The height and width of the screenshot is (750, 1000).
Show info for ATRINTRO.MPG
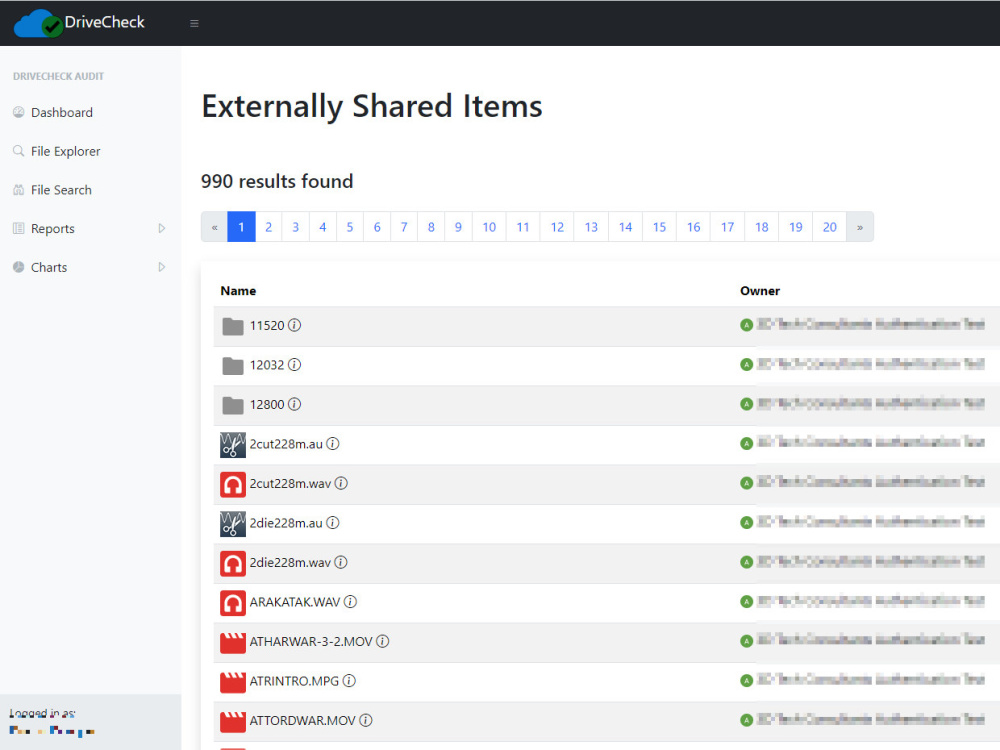(349, 681)
